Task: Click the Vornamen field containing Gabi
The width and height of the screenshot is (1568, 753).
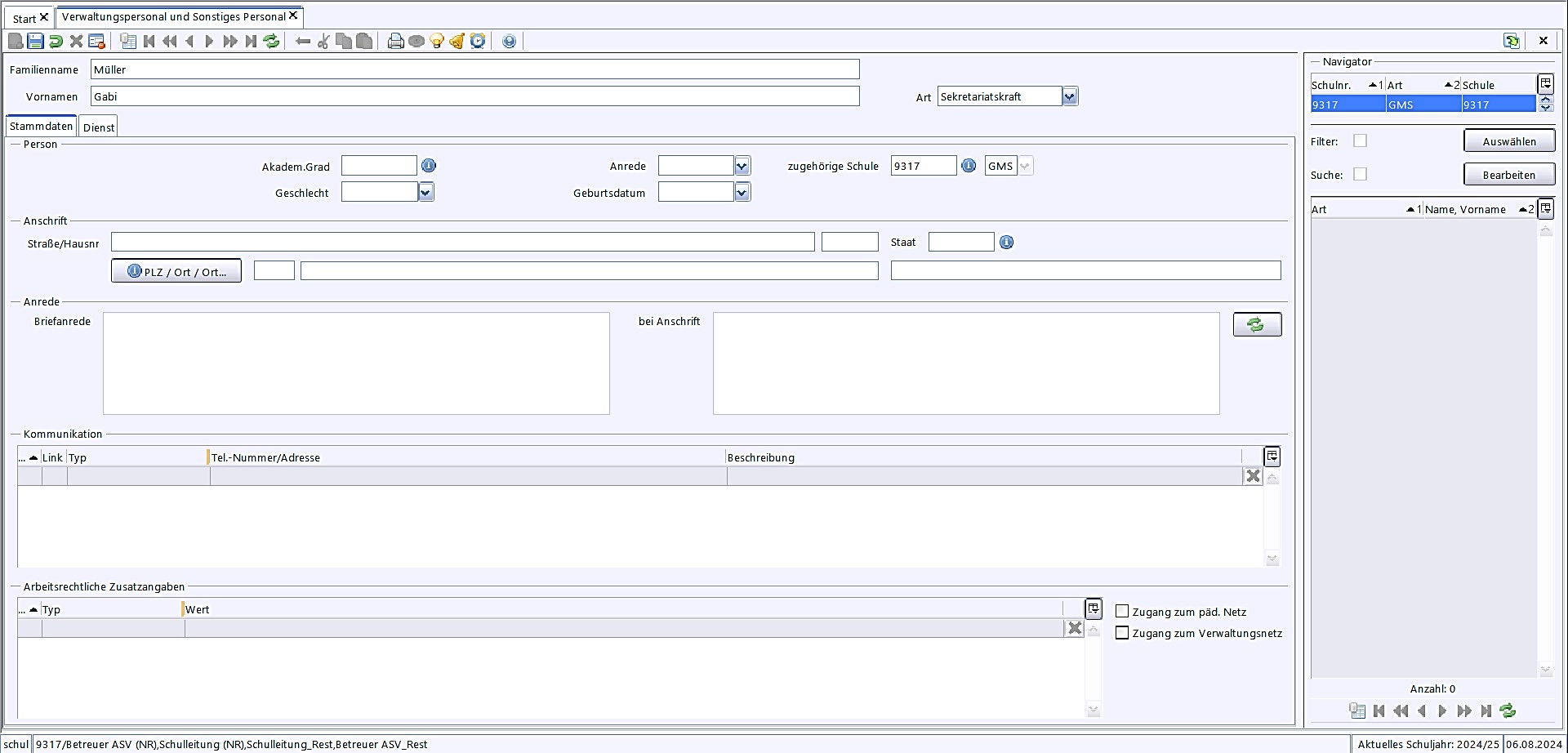Action: (x=474, y=96)
